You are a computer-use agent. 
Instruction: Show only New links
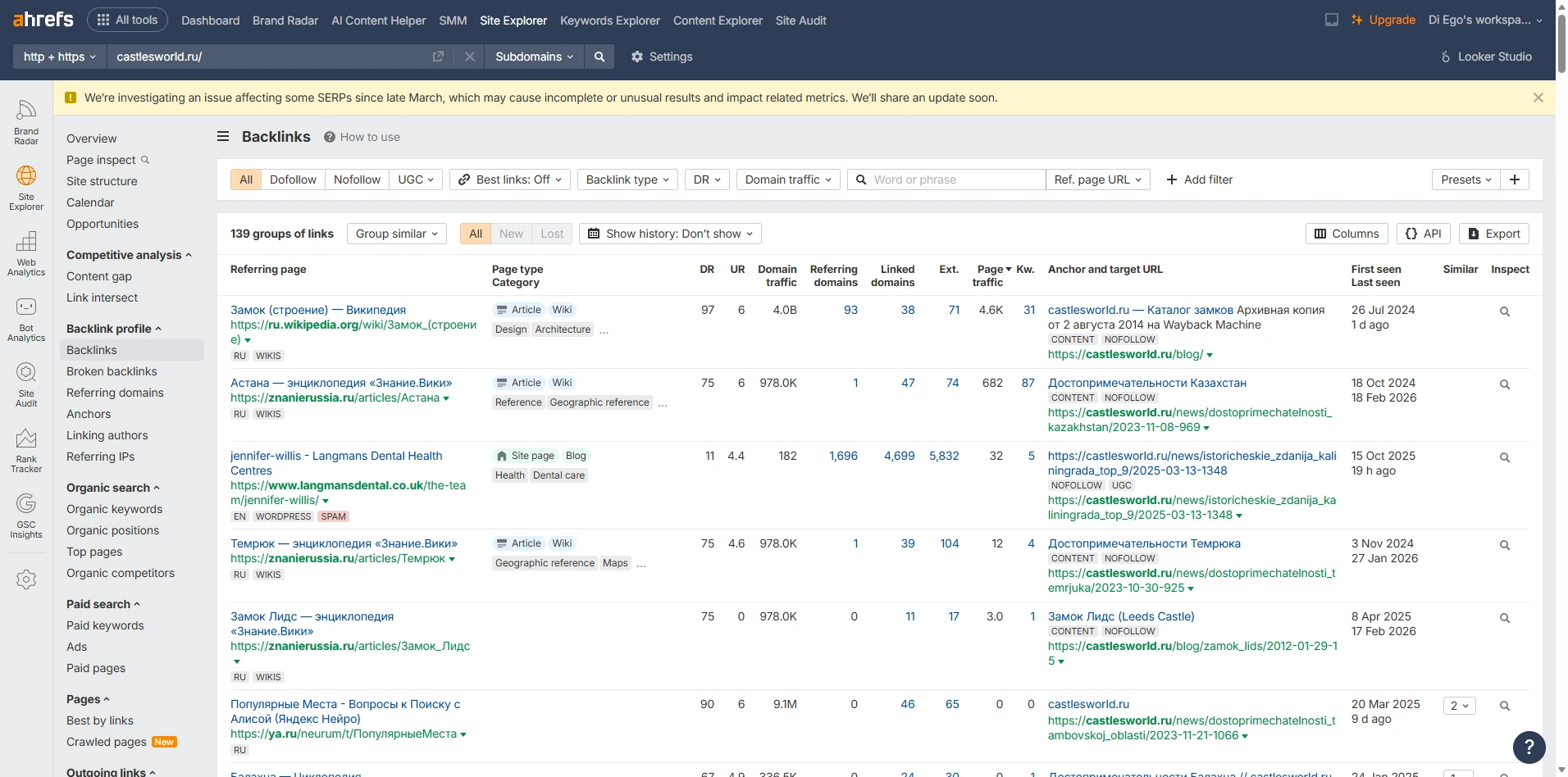[511, 234]
